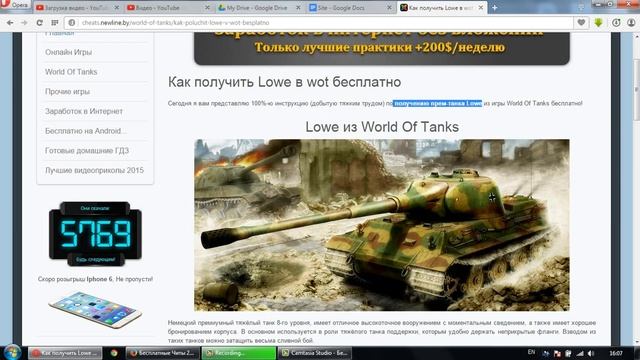Open Заработок в Интернет sidebar item
The height and width of the screenshot is (360, 640).
[x=84, y=111]
